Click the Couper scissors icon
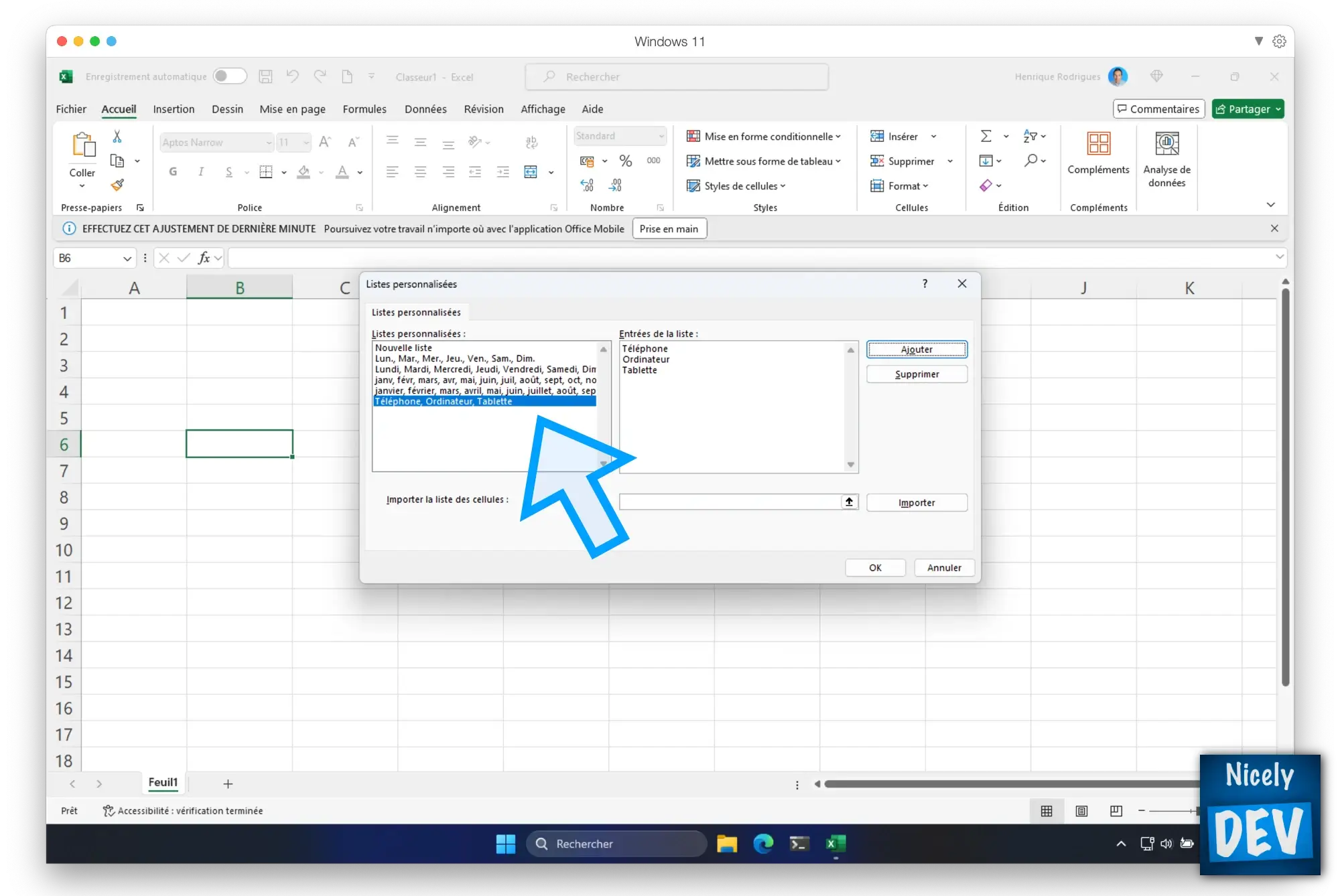1340x896 pixels. coord(117,137)
